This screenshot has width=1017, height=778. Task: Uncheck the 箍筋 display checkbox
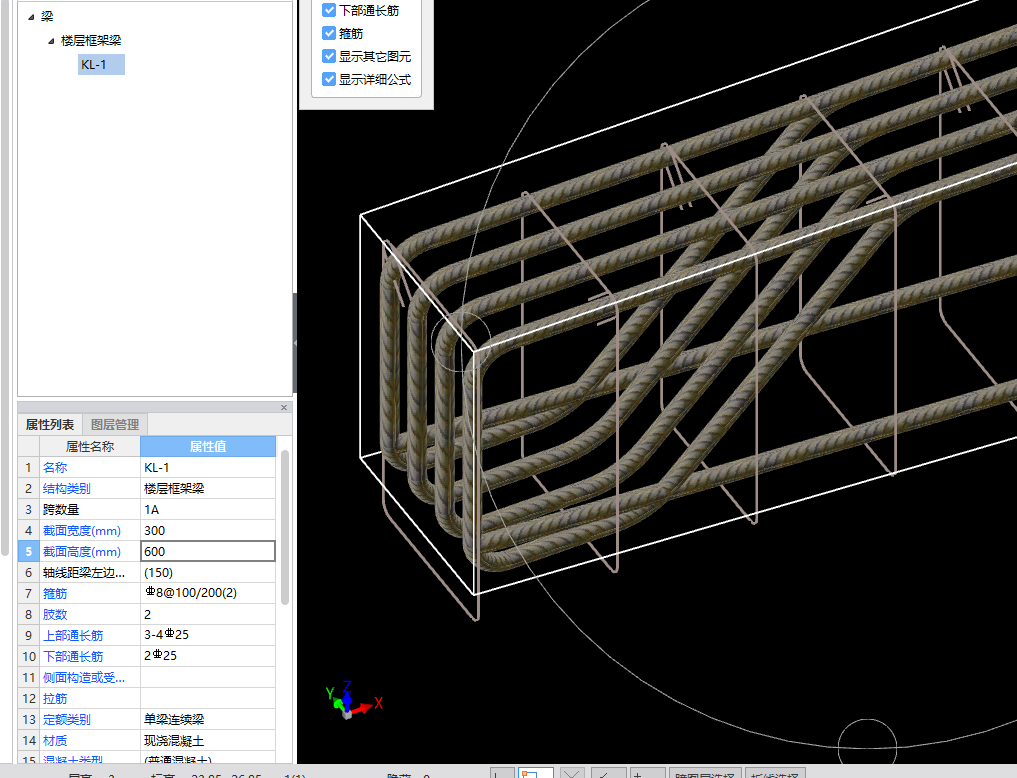329,33
